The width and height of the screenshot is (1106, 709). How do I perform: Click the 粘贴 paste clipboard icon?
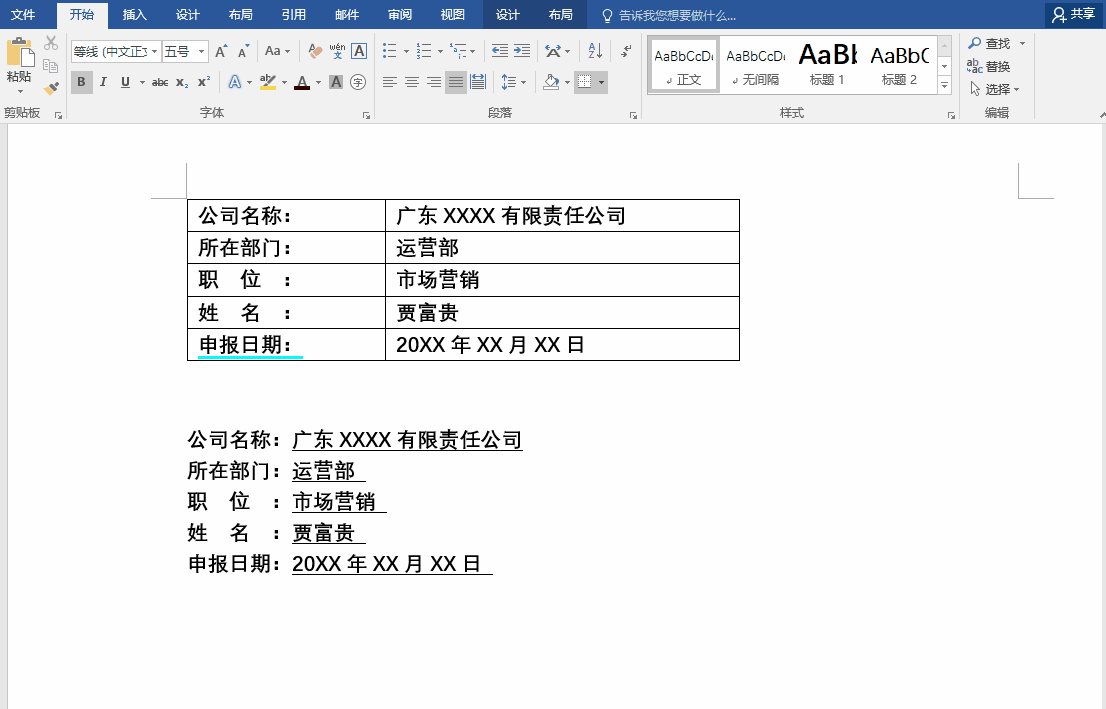coord(20,54)
